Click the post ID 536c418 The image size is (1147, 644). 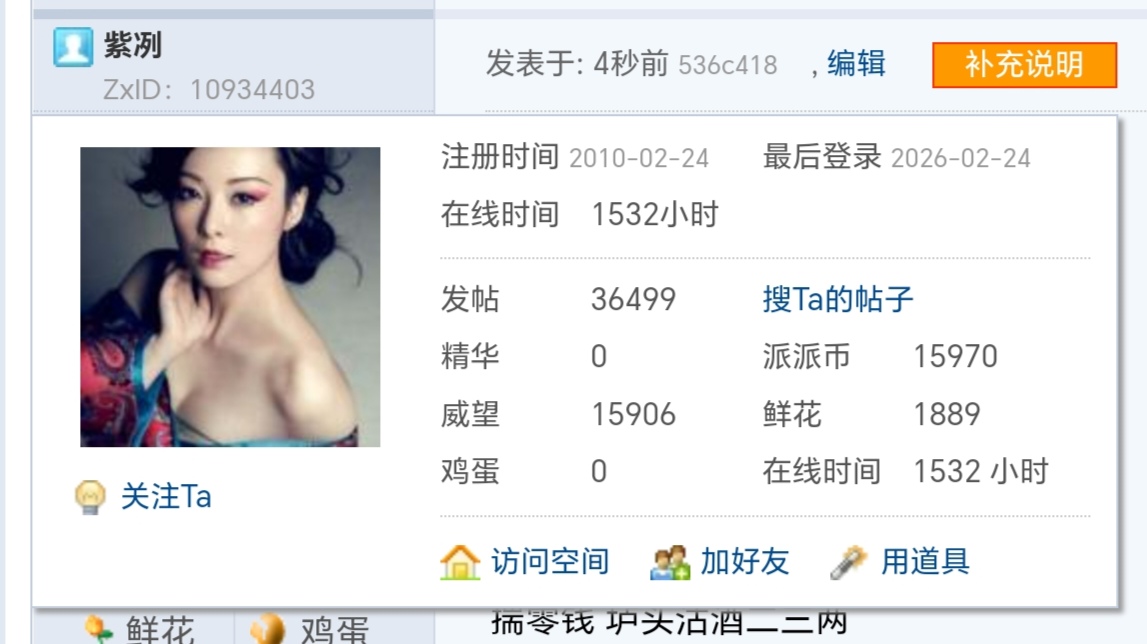[728, 65]
